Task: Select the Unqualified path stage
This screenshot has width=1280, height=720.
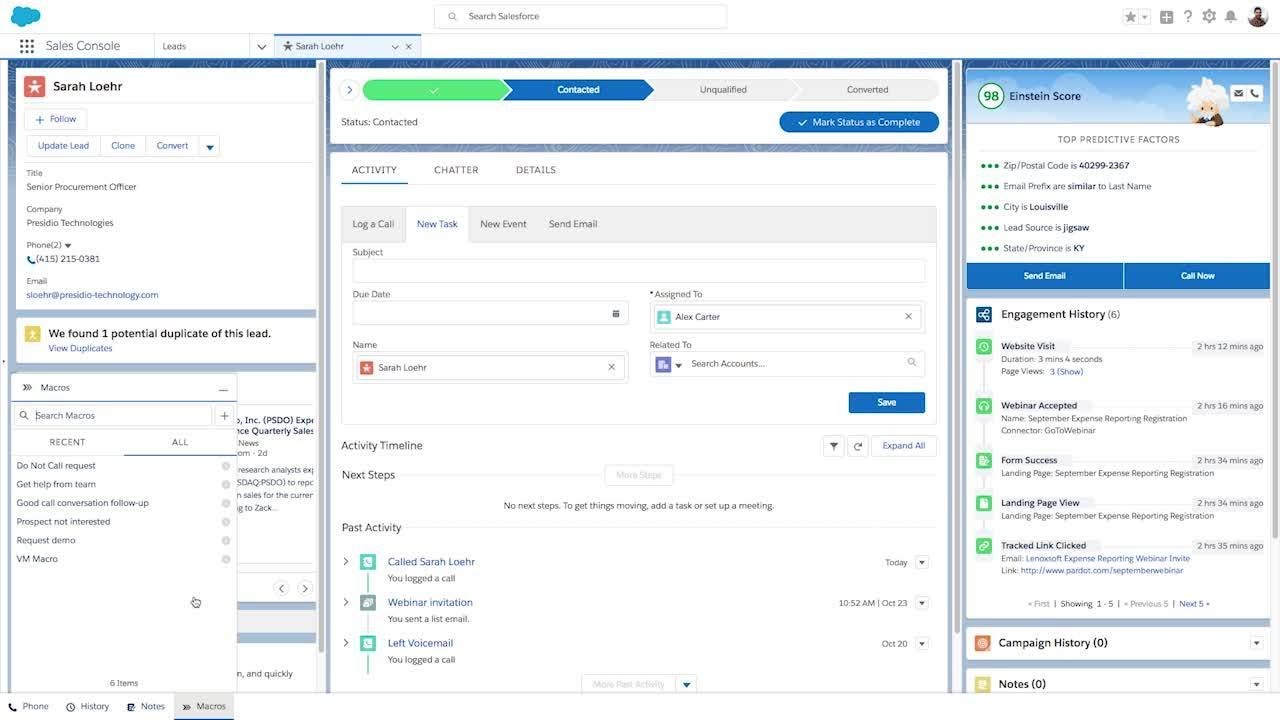Action: (723, 90)
